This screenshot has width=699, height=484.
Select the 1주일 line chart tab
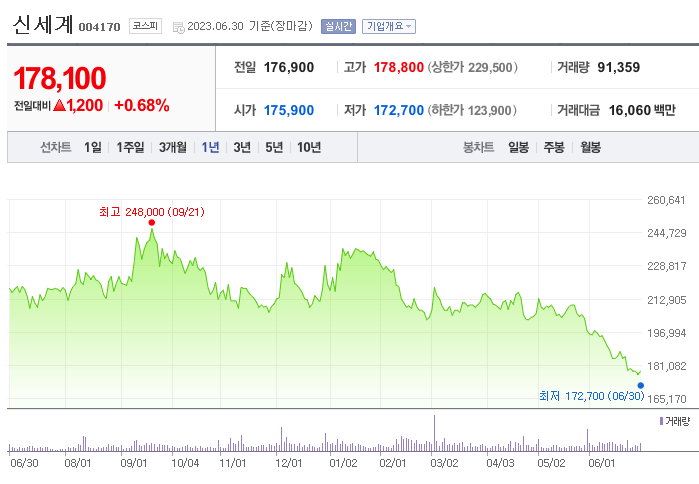(130, 147)
